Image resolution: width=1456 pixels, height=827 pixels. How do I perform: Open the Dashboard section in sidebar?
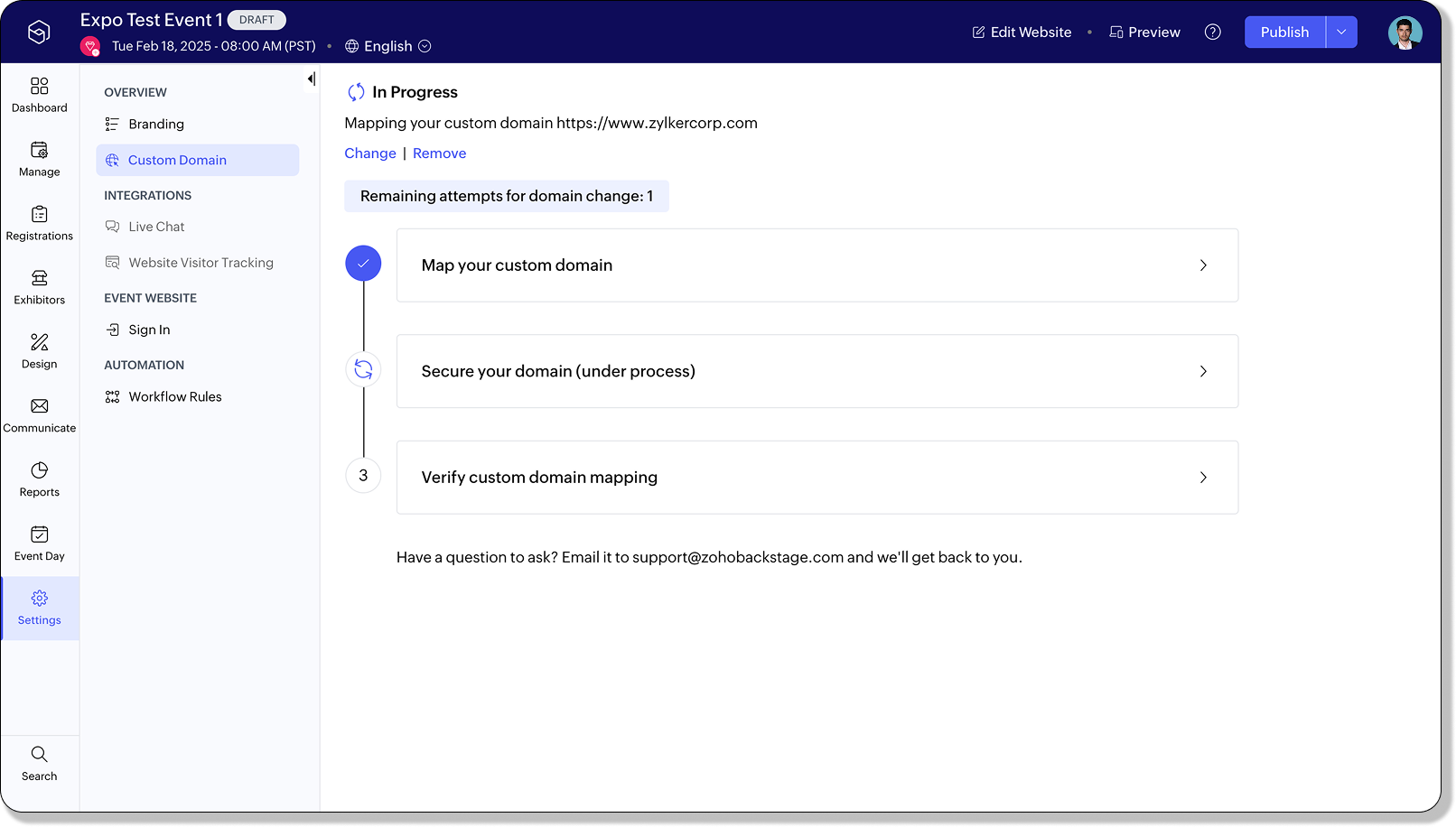coord(40,95)
